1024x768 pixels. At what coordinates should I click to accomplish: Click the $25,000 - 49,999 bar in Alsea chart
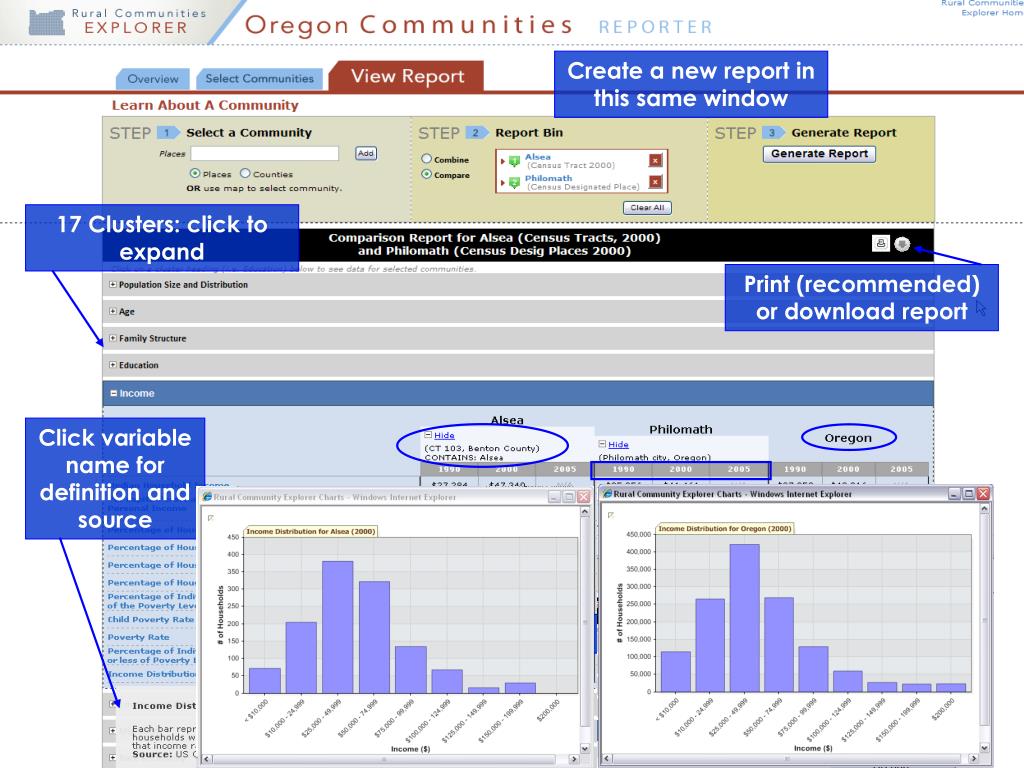(338, 627)
